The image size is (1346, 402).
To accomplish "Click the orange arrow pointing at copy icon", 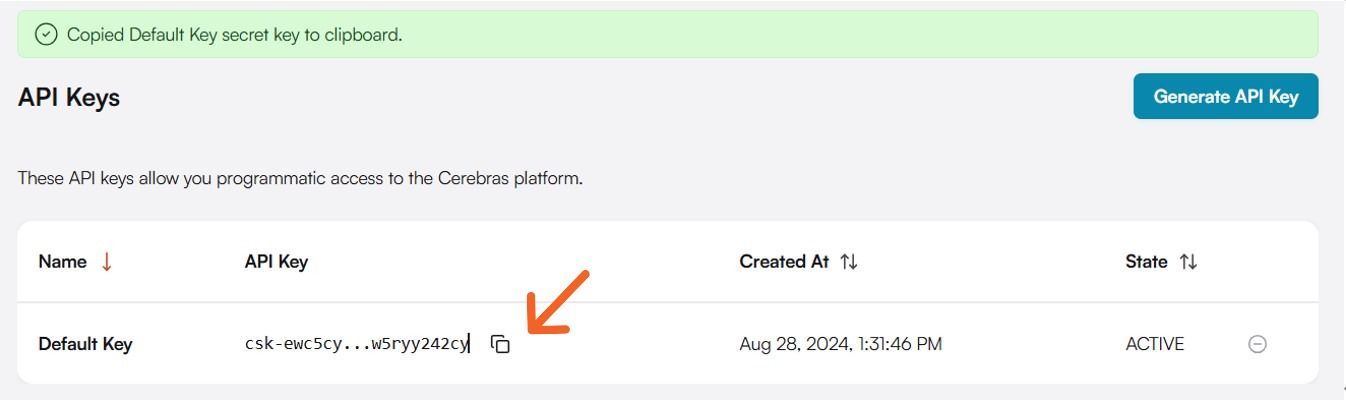I will pyautogui.click(x=558, y=301).
